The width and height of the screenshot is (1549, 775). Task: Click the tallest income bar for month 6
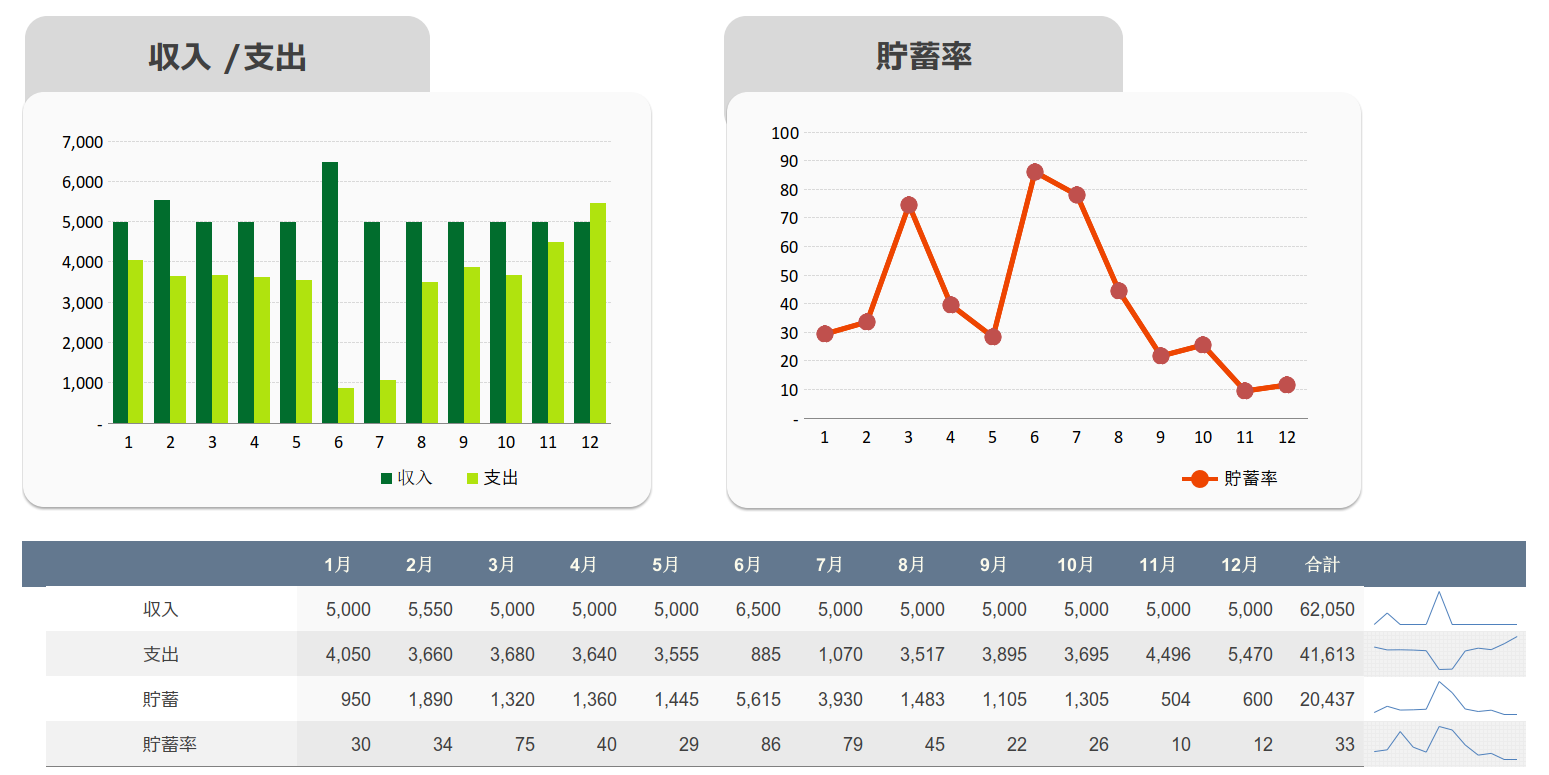click(330, 292)
